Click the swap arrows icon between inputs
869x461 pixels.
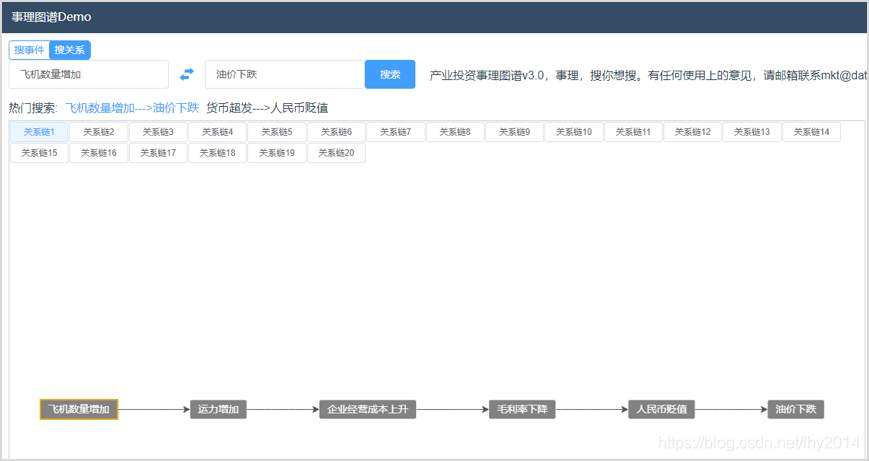(x=187, y=74)
